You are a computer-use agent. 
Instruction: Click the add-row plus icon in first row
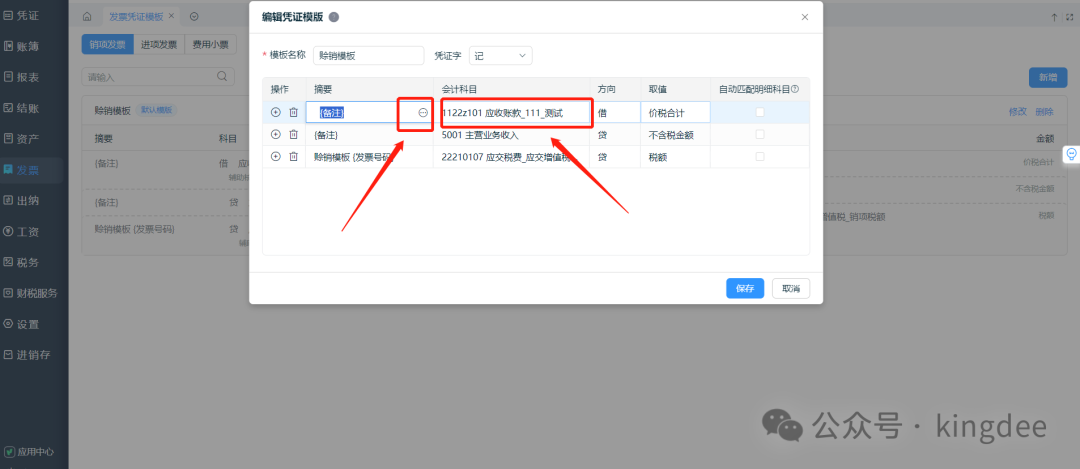[x=276, y=113]
